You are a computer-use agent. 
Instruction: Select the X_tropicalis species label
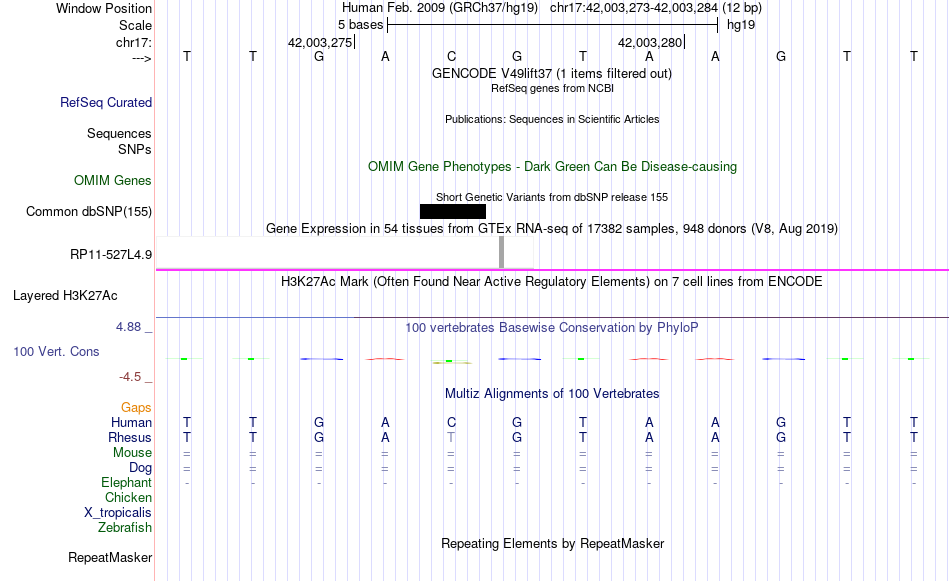pyautogui.click(x=118, y=513)
